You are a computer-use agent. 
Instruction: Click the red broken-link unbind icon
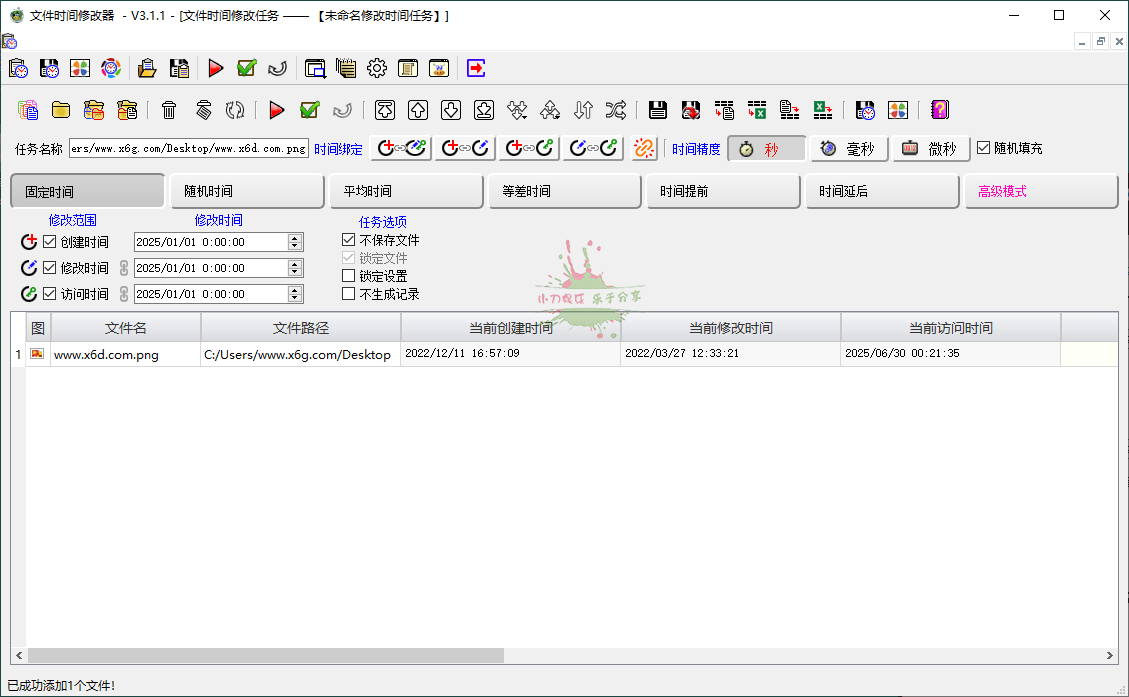(643, 148)
